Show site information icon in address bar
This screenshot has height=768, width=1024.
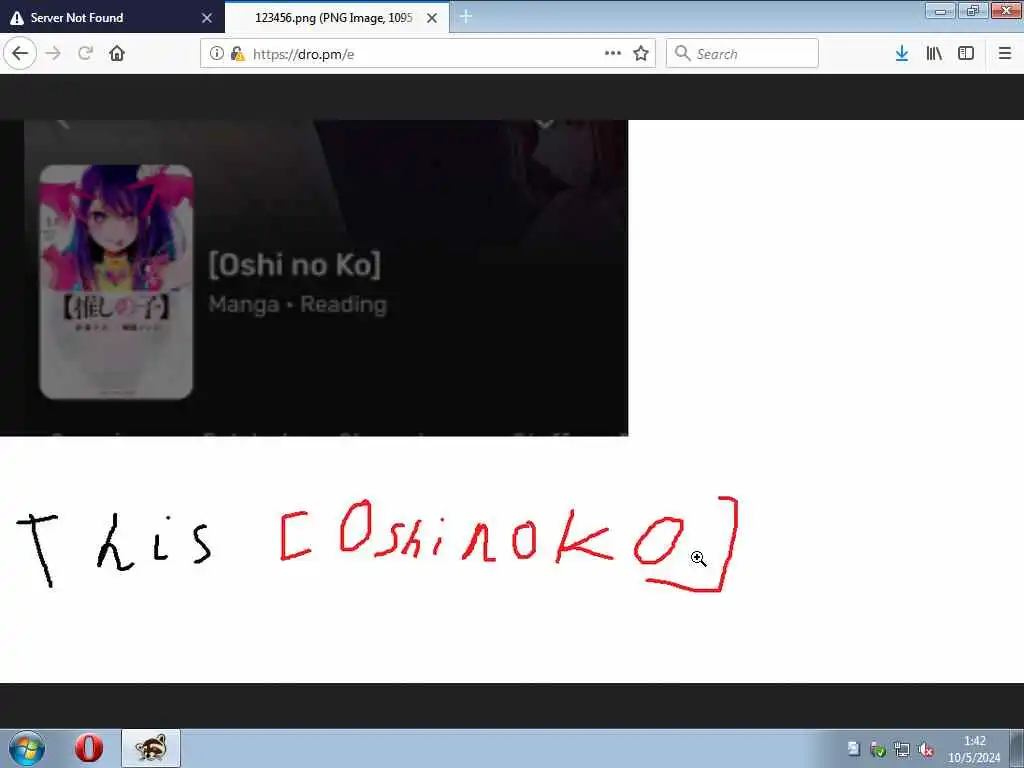pyautogui.click(x=216, y=54)
